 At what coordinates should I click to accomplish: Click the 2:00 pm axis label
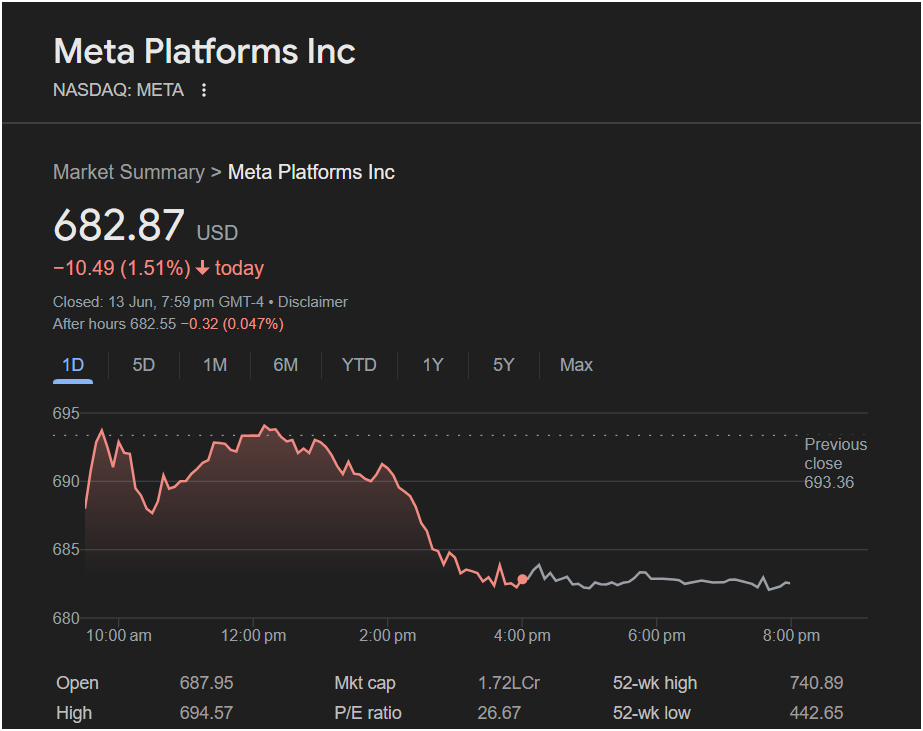click(387, 636)
